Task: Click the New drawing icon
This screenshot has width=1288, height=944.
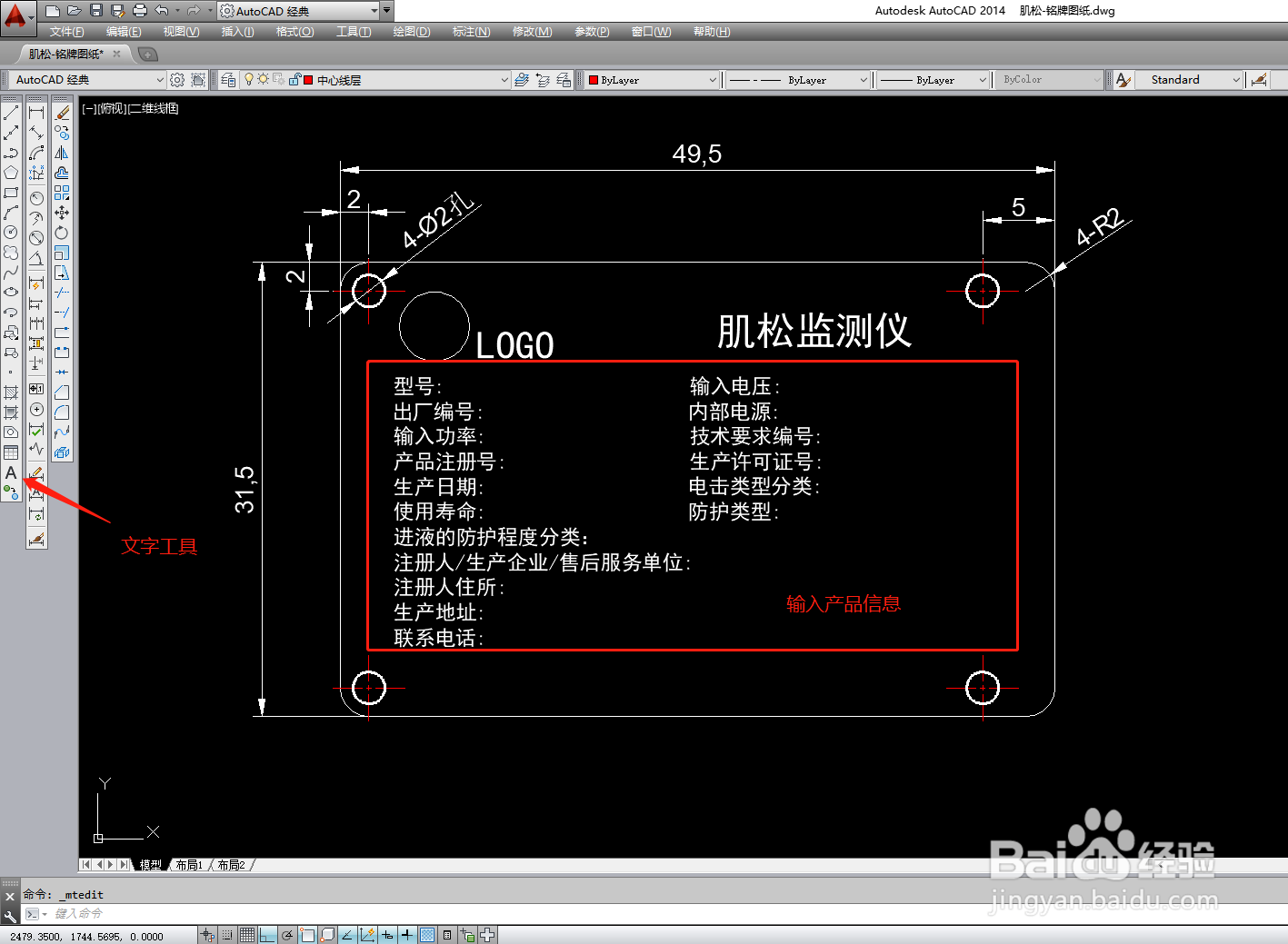Action: point(53,11)
